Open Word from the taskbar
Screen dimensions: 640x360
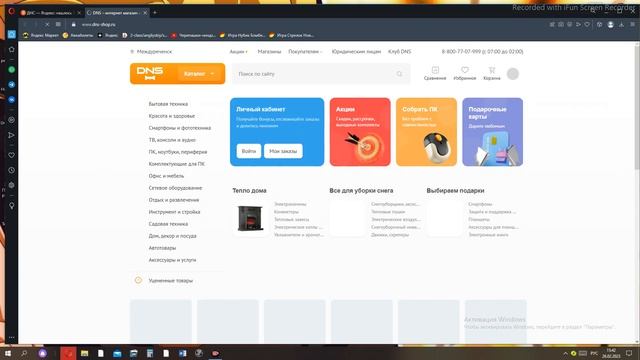tap(182, 353)
